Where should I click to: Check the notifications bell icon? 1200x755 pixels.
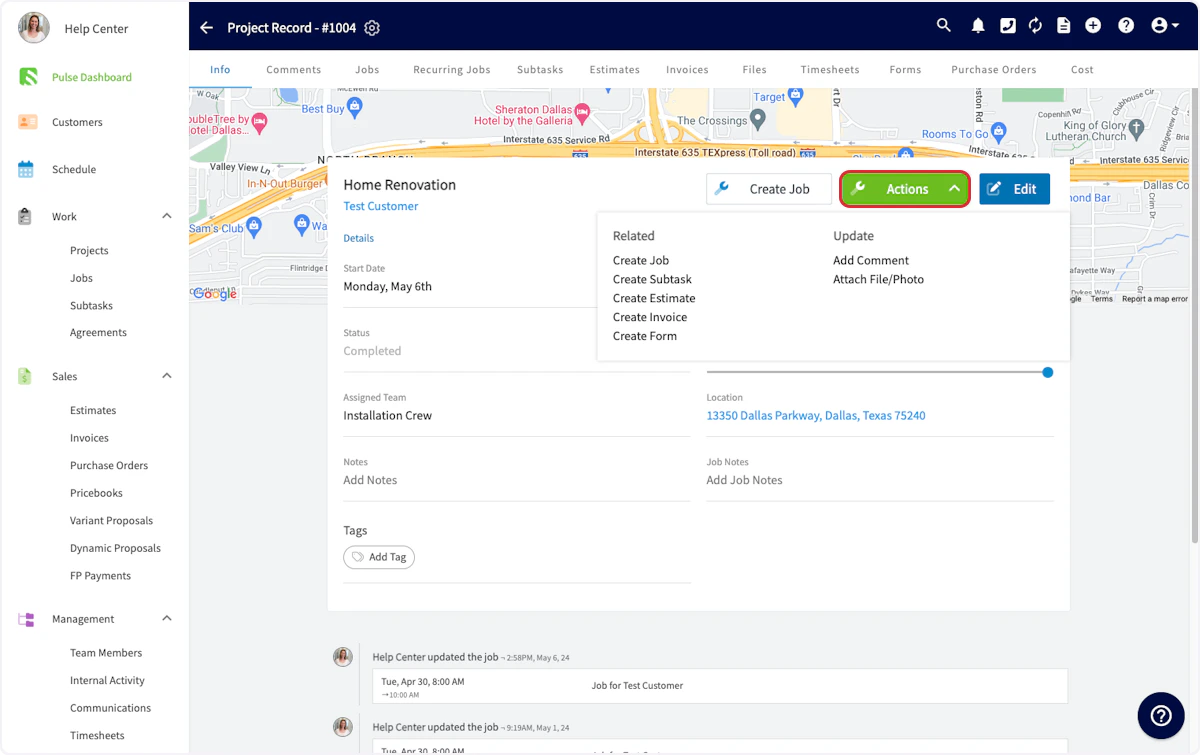[978, 26]
